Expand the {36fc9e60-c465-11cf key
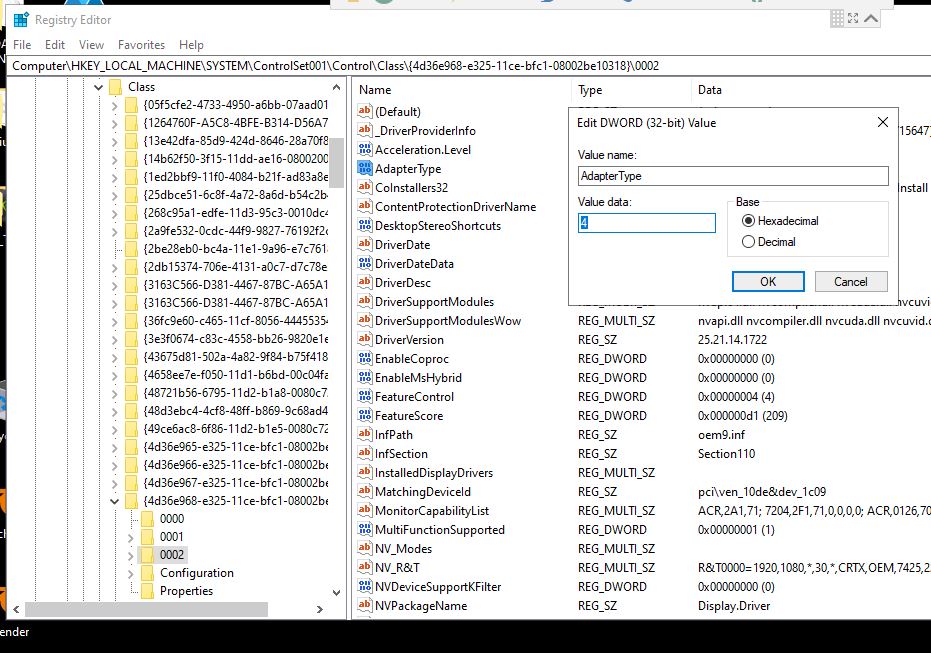Image resolution: width=931 pixels, height=653 pixels. (x=115, y=321)
